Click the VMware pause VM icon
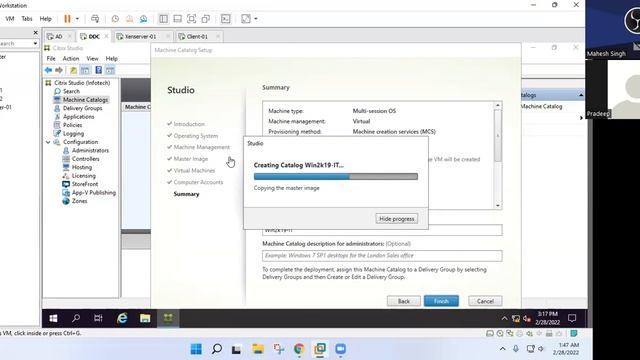This screenshot has height=360, width=640. pos(67,19)
